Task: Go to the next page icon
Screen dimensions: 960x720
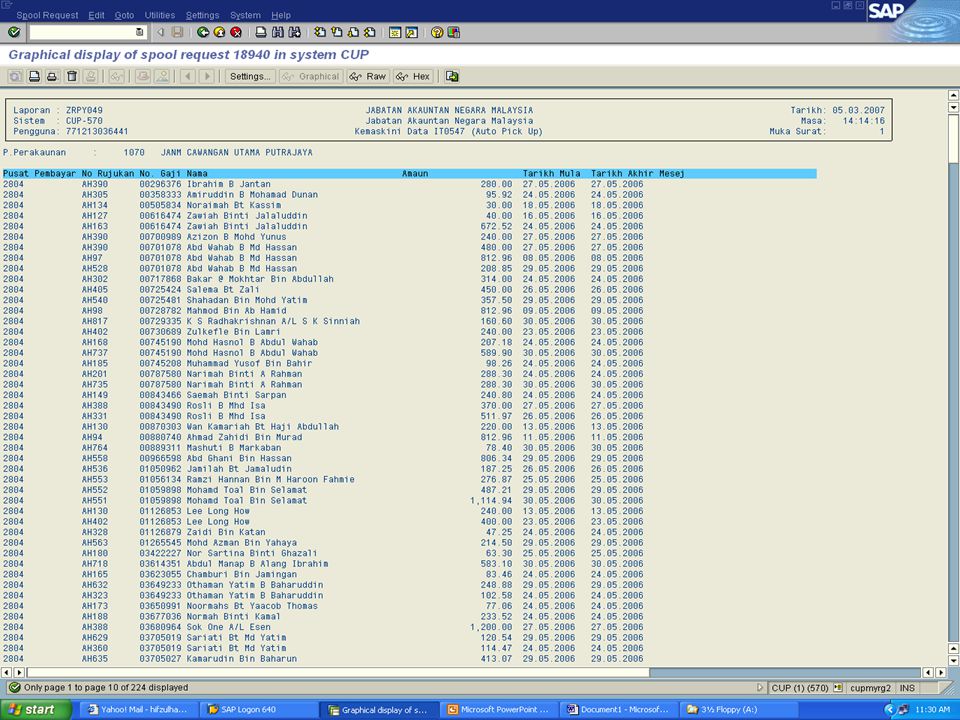Action: (x=353, y=32)
